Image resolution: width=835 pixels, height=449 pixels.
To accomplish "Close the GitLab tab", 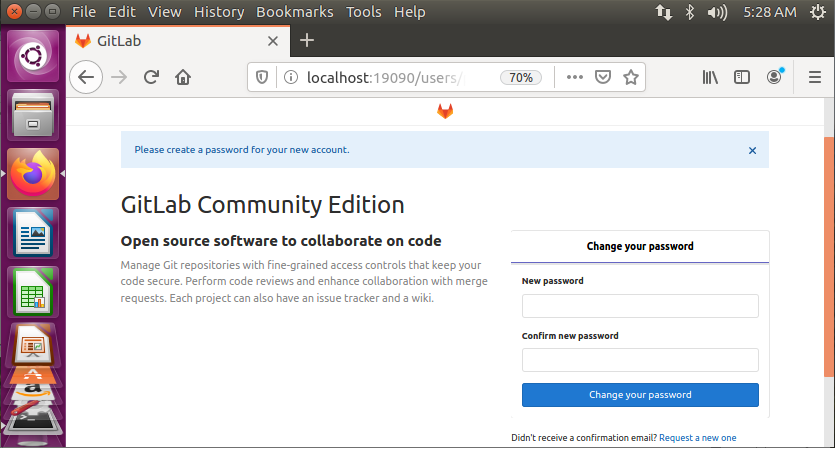I will click(x=273, y=41).
